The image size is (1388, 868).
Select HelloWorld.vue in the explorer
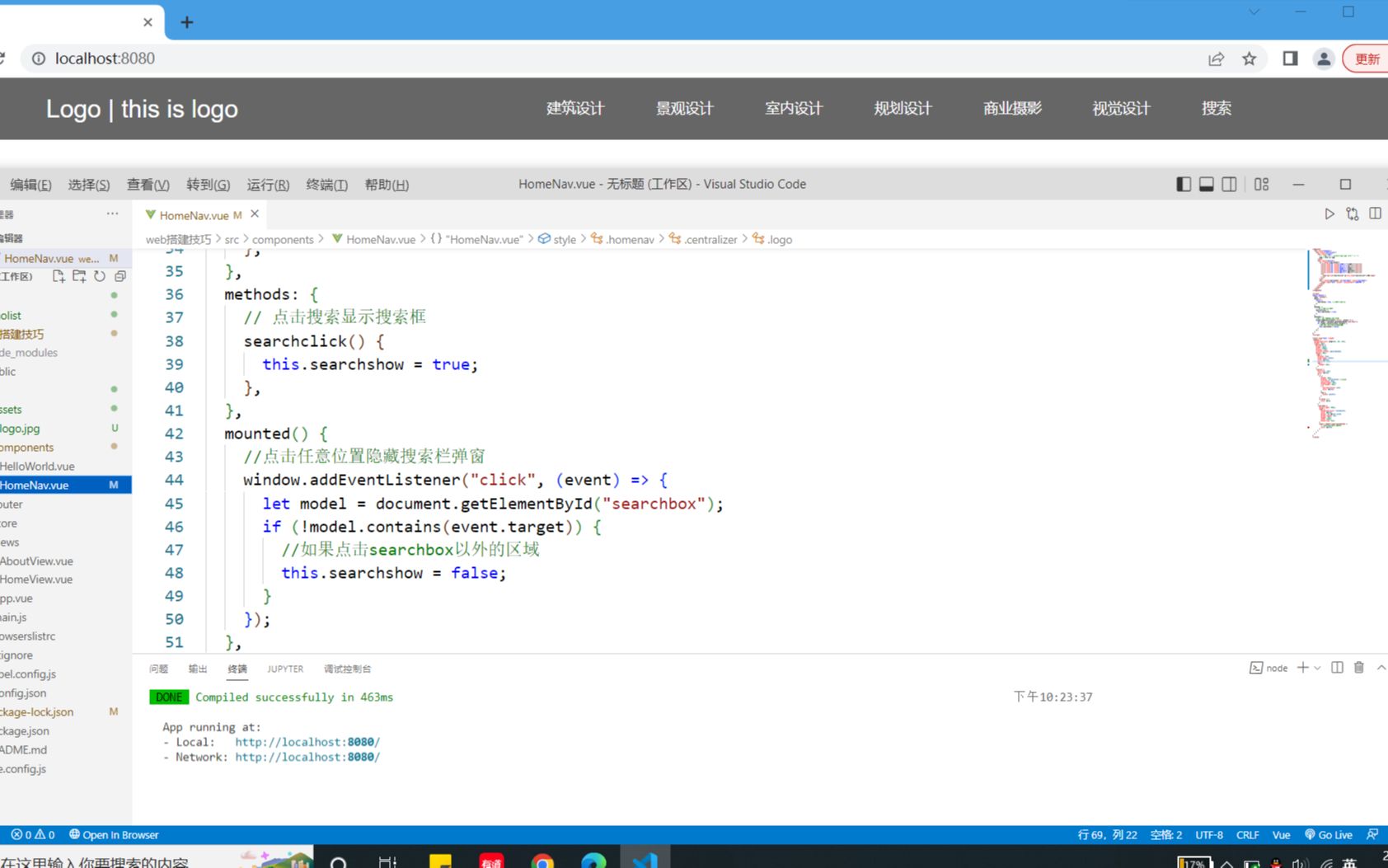pos(38,467)
